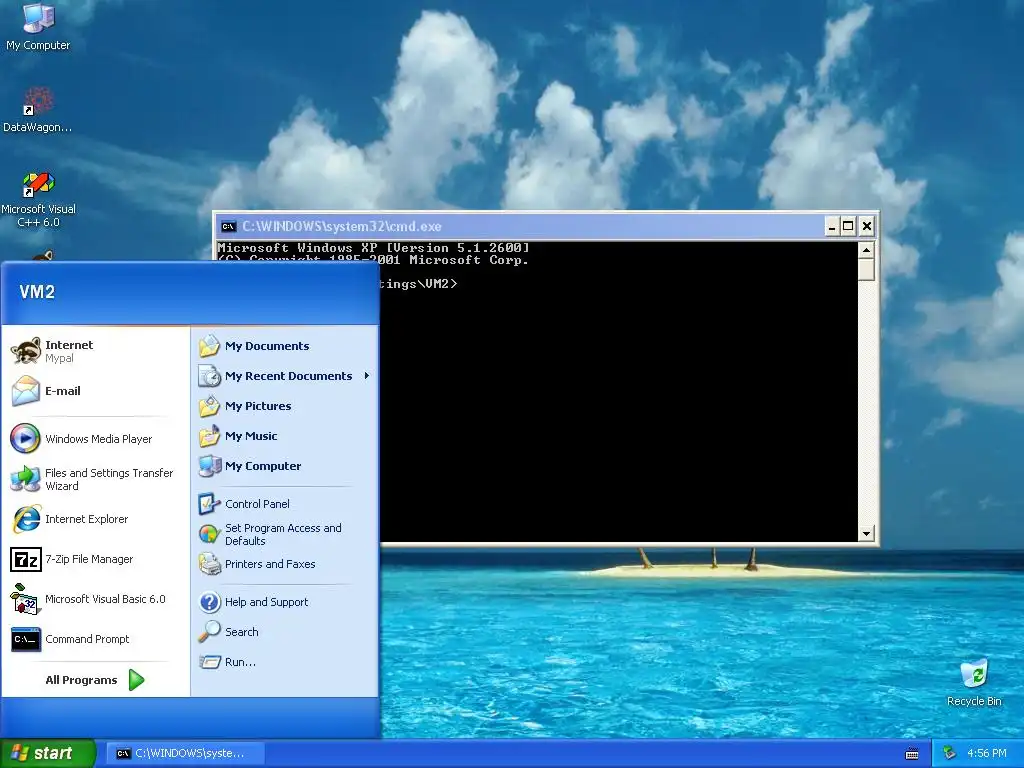Open Printers and Faxes
The image size is (1024, 768).
284,564
